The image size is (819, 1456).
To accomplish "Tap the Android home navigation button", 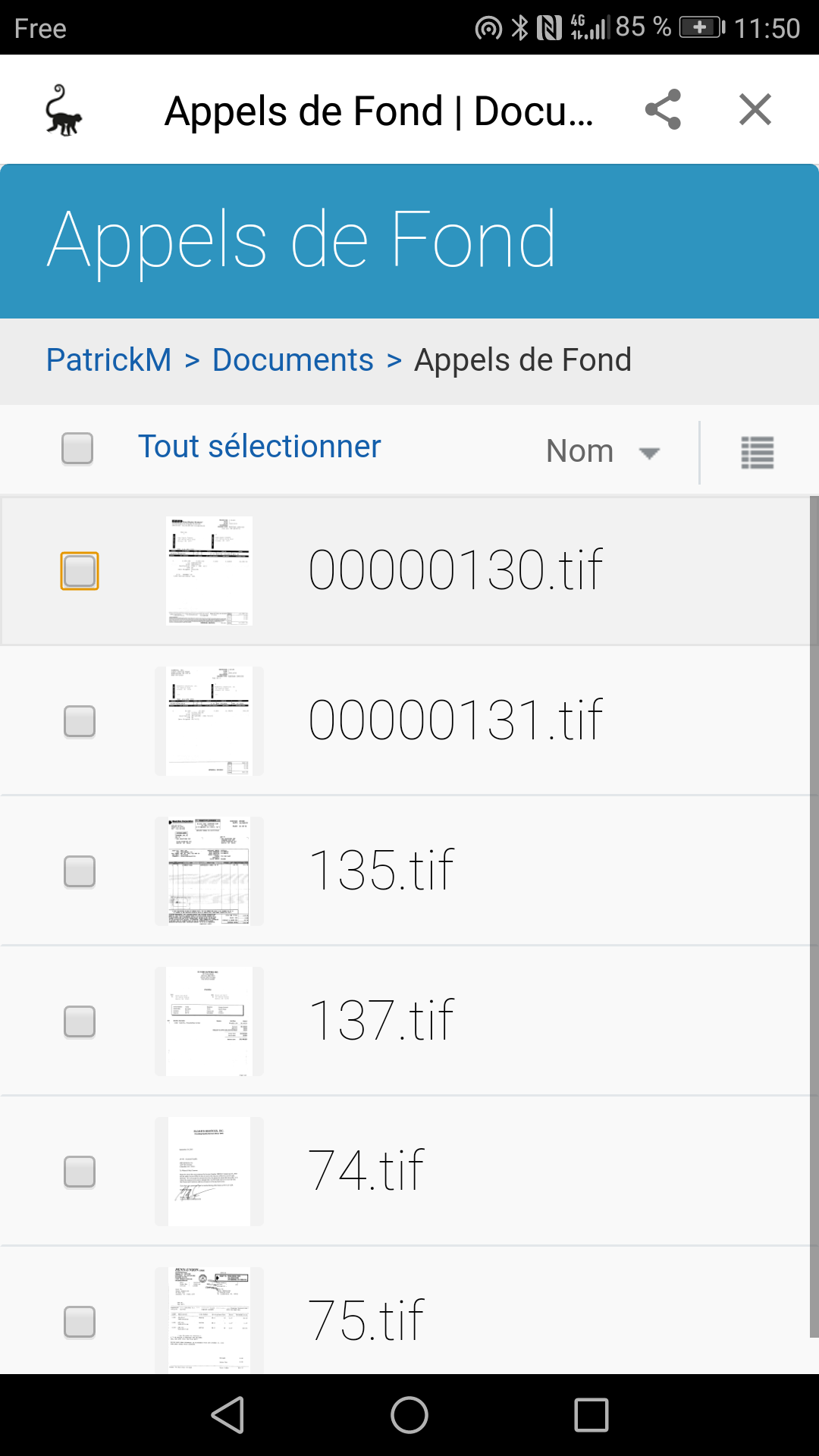I will point(409,1415).
